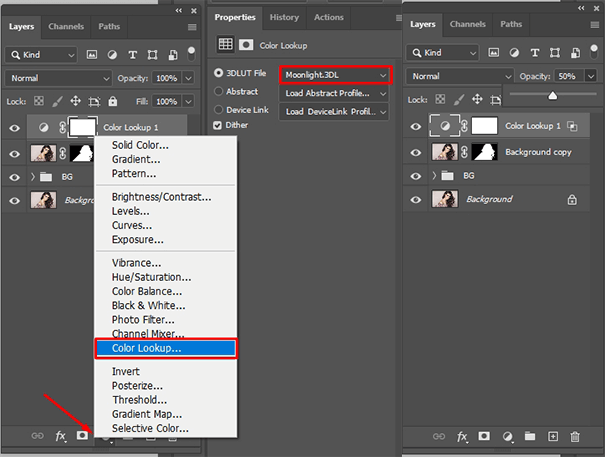Viewport: 605px width, 457px height.
Task: Lock transparent pixels in left Layers panel
Action: pos(39,101)
